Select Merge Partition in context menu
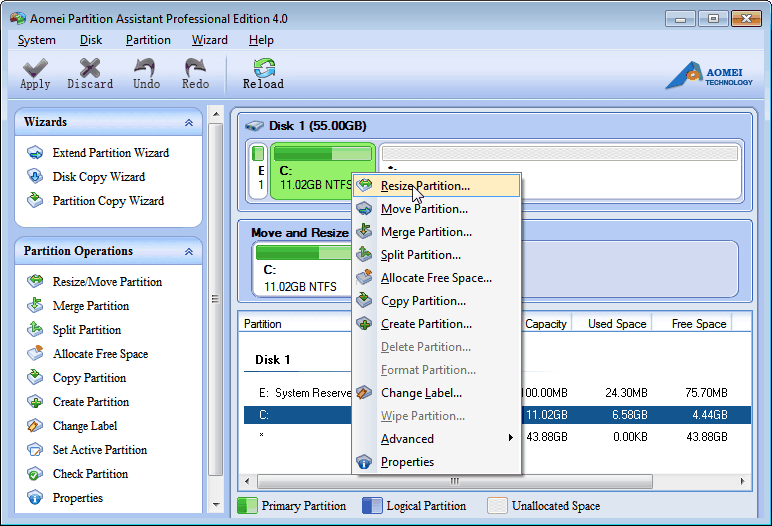The image size is (772, 526). 426,232
